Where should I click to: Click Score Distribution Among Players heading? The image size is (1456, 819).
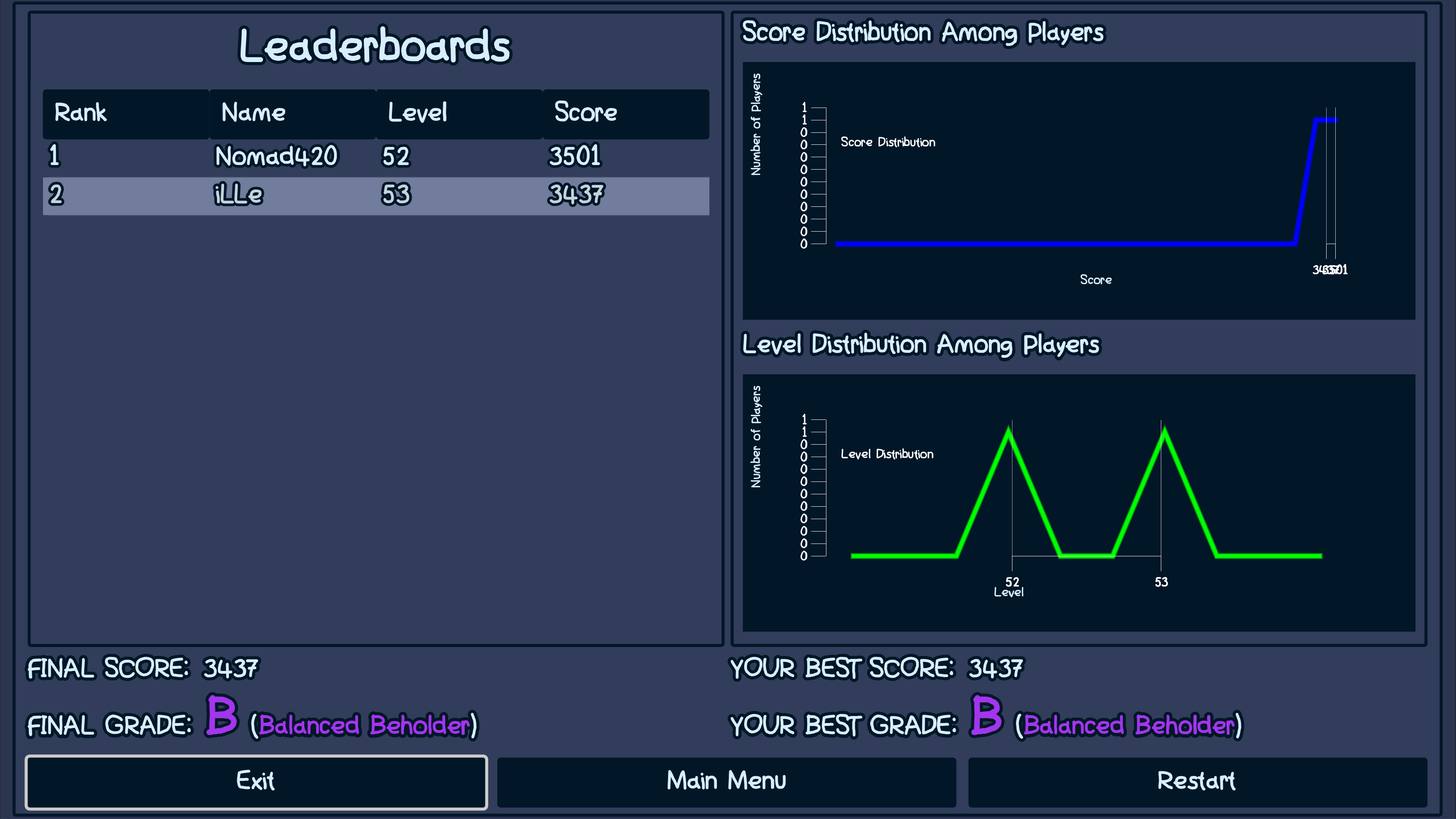coord(922,32)
